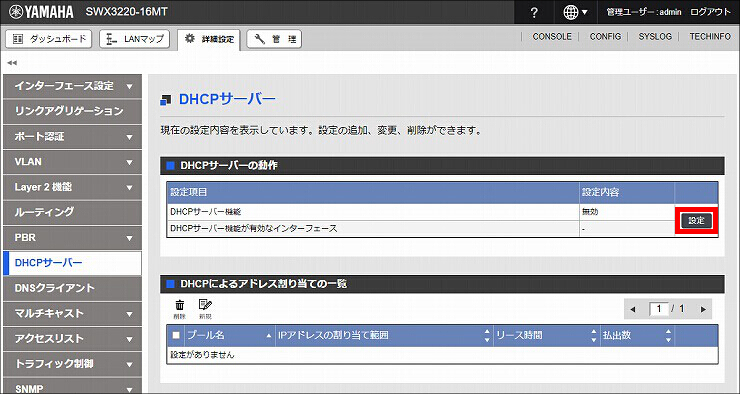Click the 無効 setting value
Image resolution: width=740 pixels, height=394 pixels.
click(x=590, y=212)
